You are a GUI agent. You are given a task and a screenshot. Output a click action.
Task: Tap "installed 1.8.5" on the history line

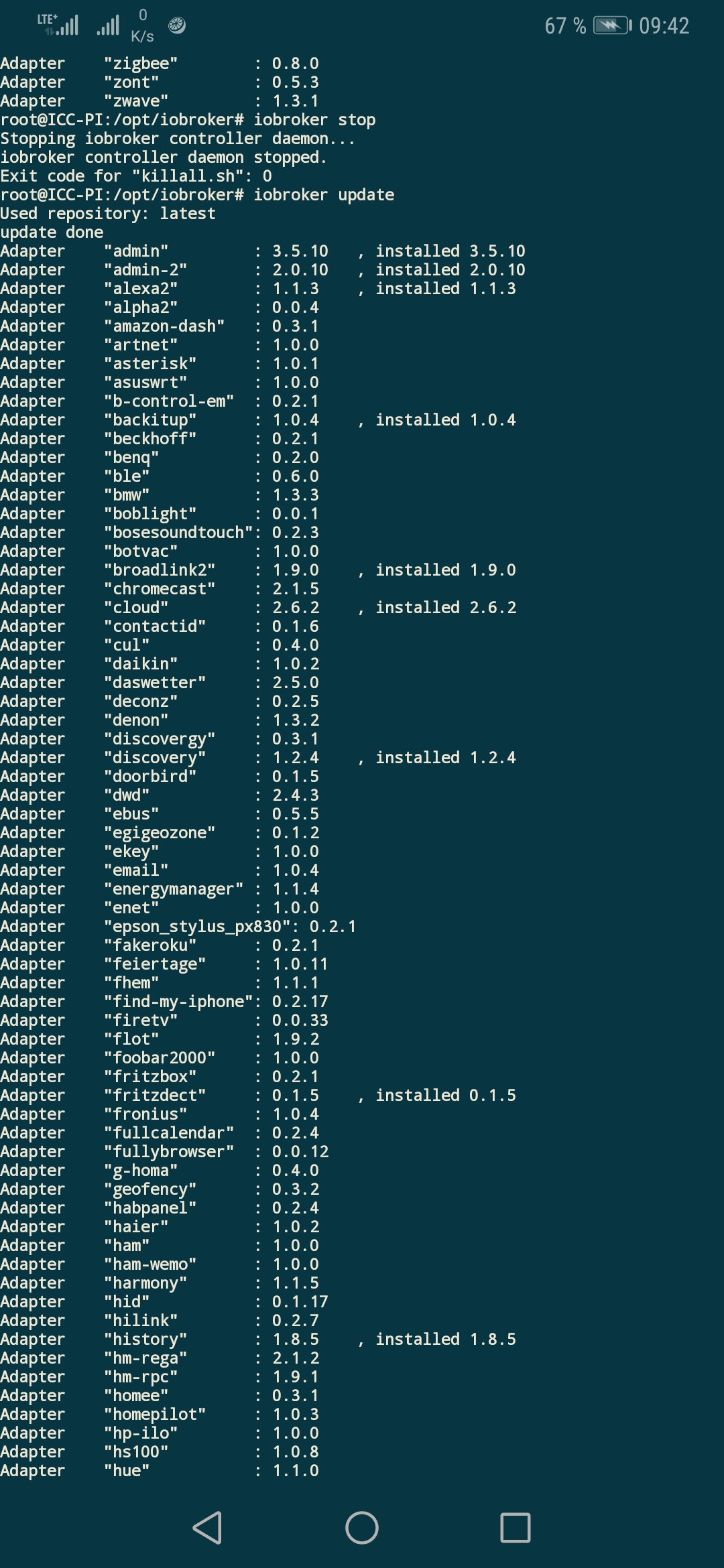click(445, 1340)
